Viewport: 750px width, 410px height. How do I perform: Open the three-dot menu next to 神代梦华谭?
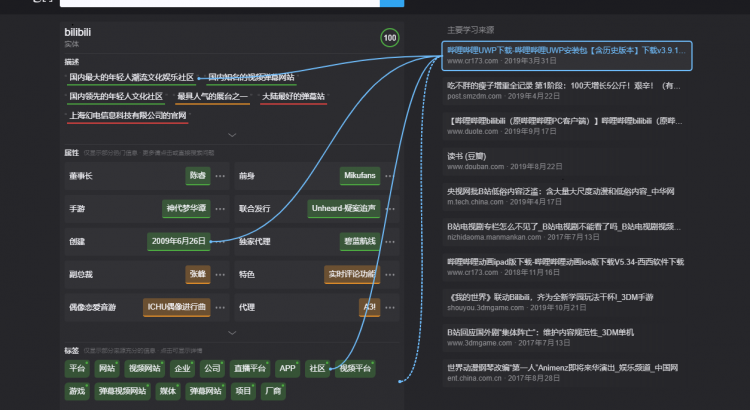(220, 209)
